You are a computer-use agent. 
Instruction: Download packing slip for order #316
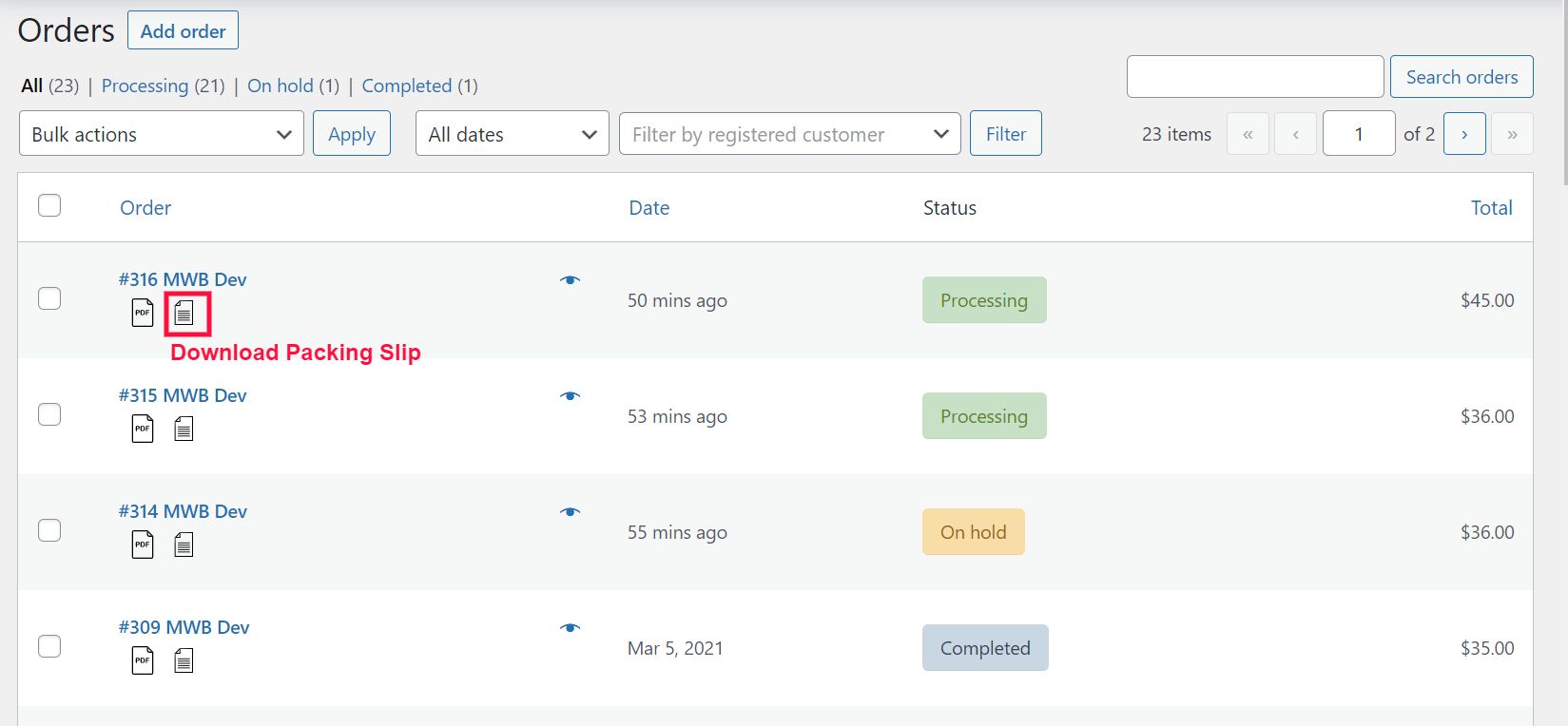184,313
